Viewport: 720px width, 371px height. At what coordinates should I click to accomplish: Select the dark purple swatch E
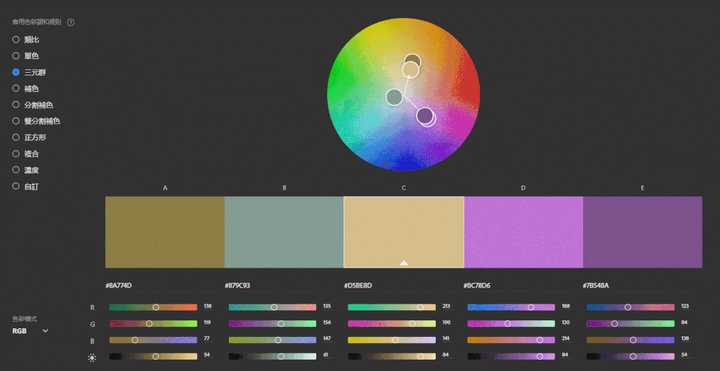[643, 232]
